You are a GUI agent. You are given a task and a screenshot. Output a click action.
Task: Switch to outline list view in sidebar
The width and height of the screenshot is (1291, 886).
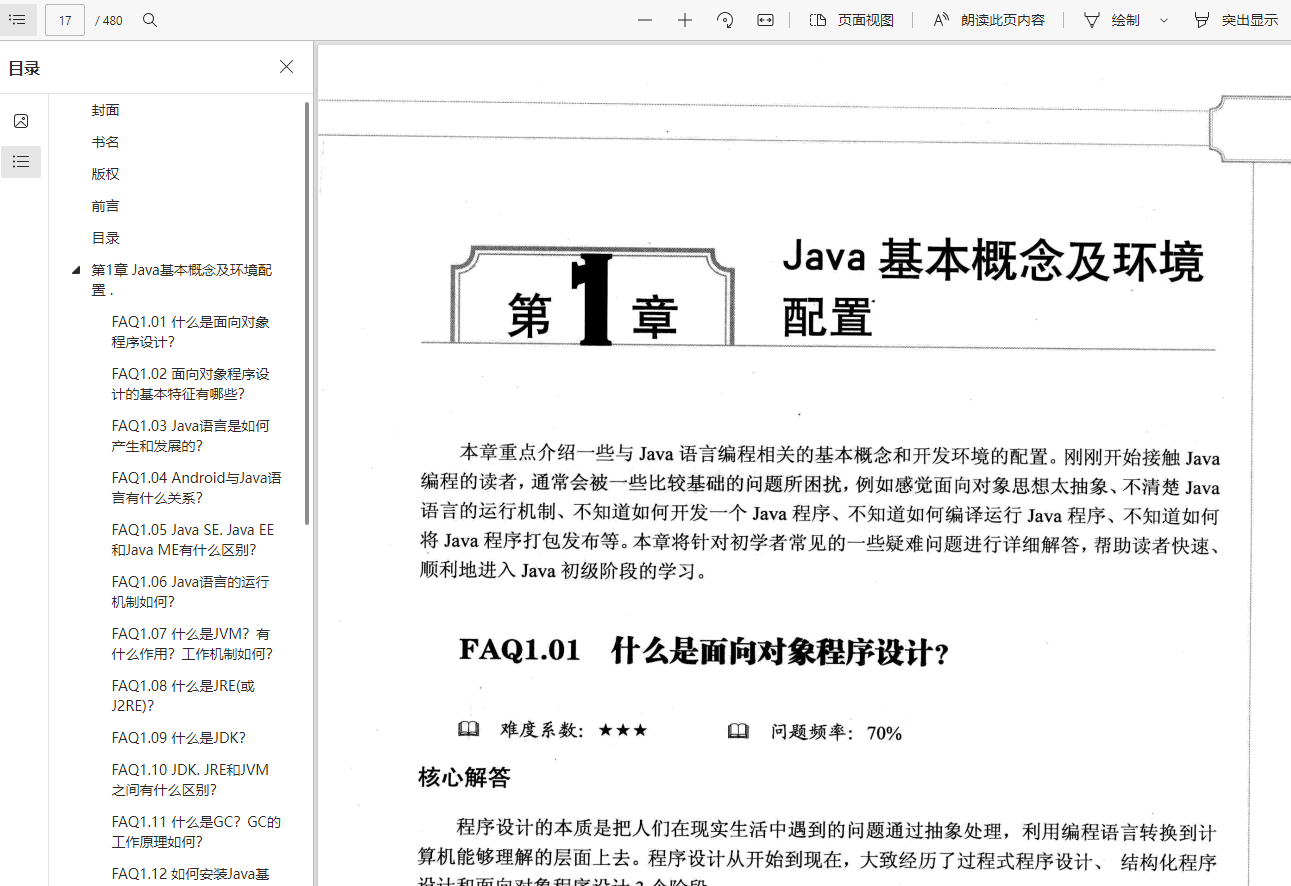[x=21, y=161]
